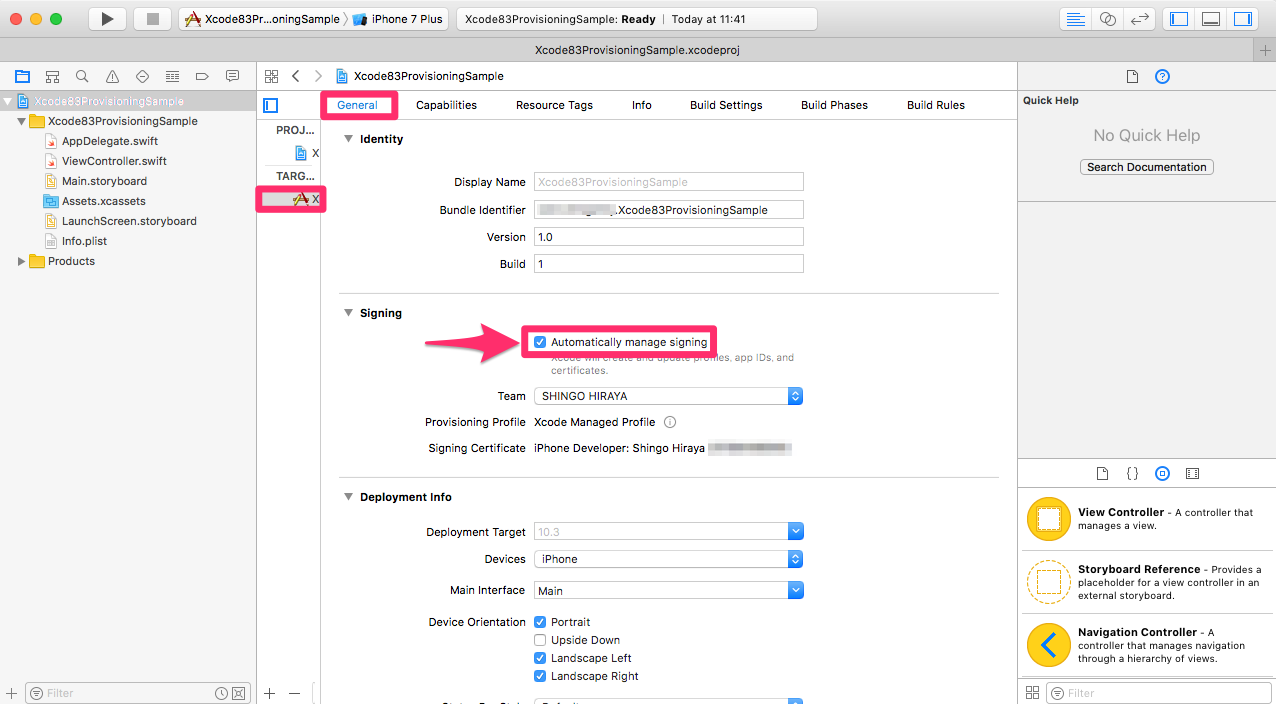Open the issue navigator
Screen dimensions: 1276x704
pos(112,76)
